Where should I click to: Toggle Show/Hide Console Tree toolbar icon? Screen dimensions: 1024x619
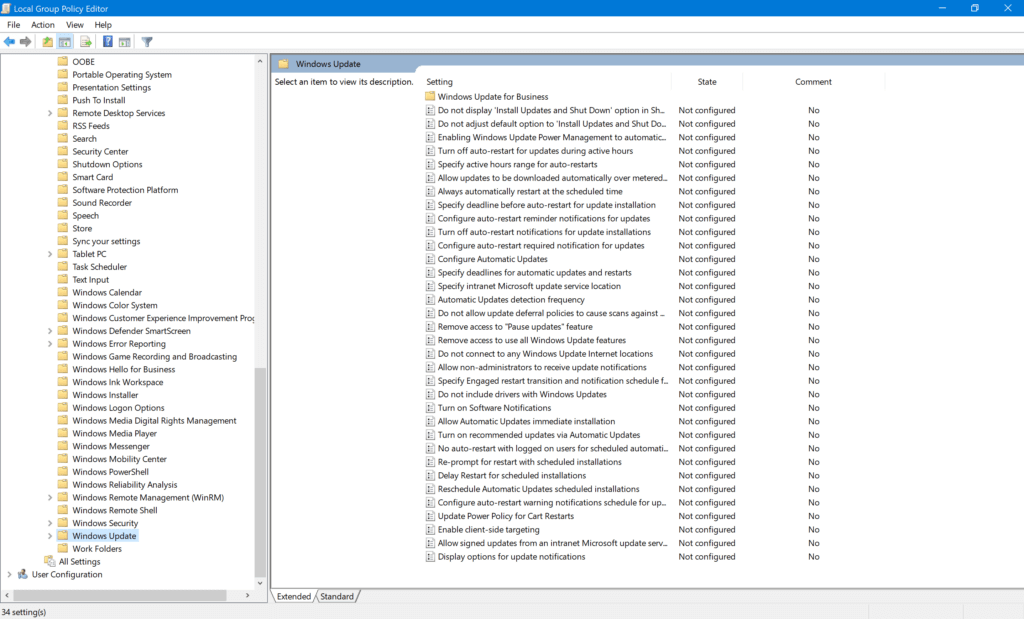[65, 42]
